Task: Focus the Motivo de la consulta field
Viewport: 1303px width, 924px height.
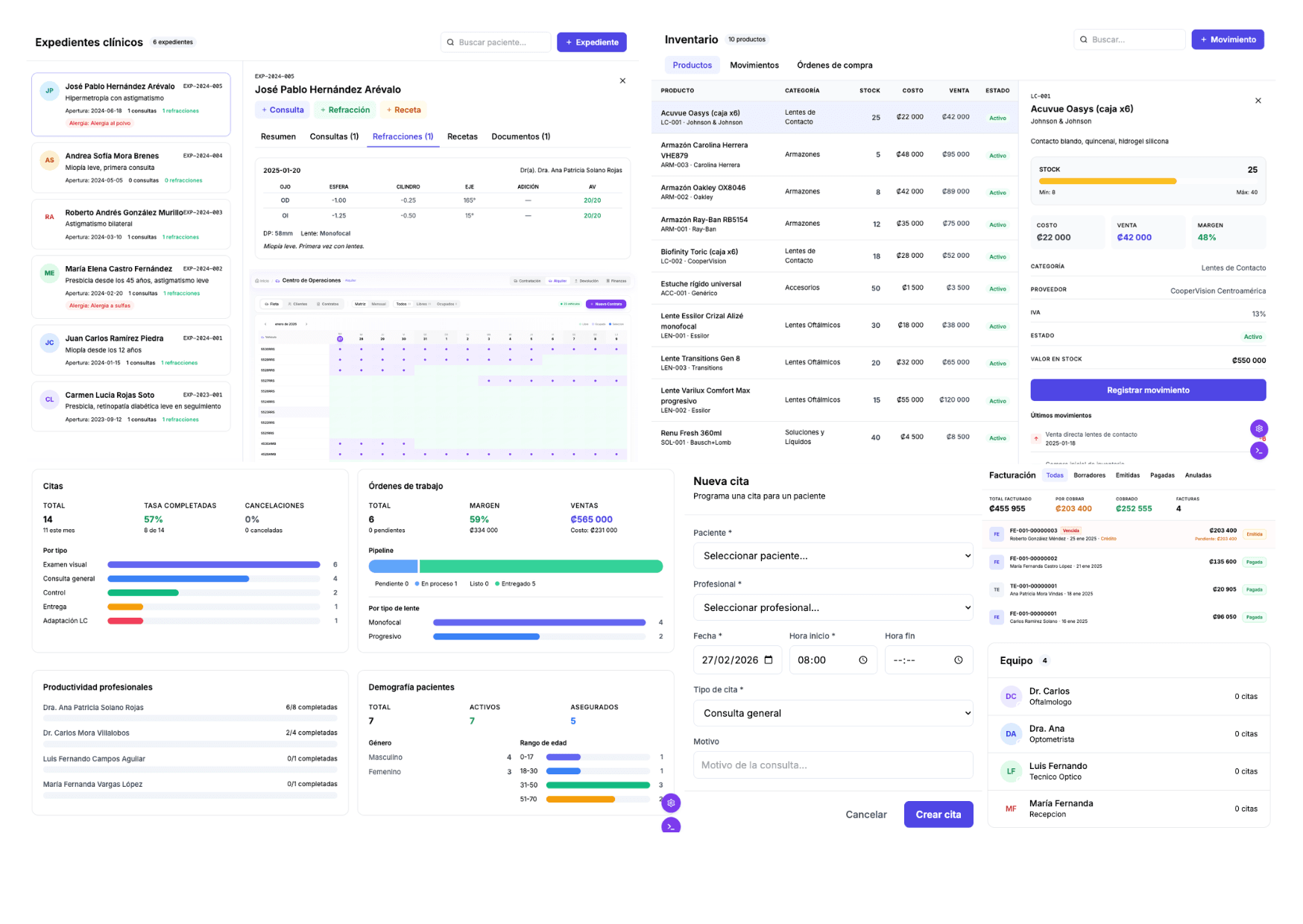Action: pyautogui.click(x=833, y=765)
